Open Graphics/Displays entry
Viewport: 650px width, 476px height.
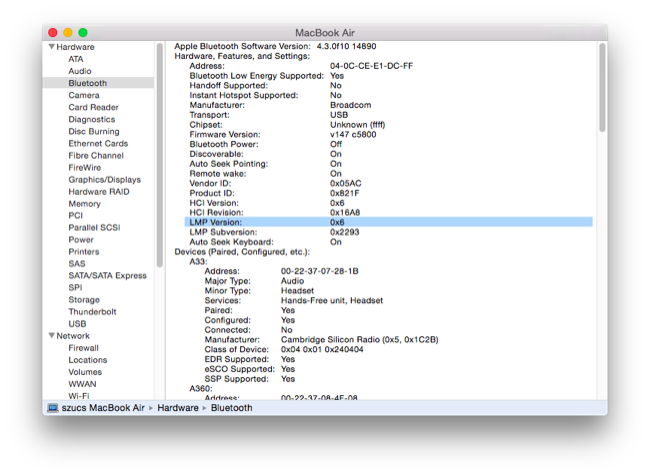(104, 179)
